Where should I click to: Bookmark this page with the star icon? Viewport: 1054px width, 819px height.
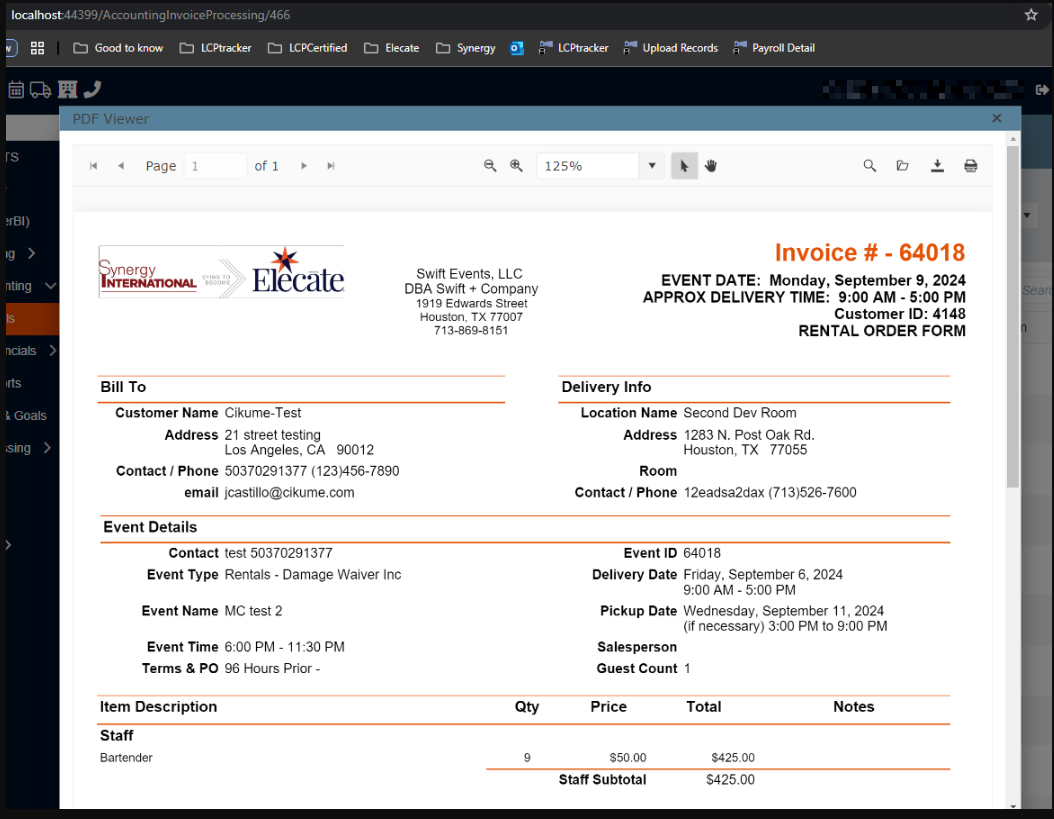[1031, 15]
